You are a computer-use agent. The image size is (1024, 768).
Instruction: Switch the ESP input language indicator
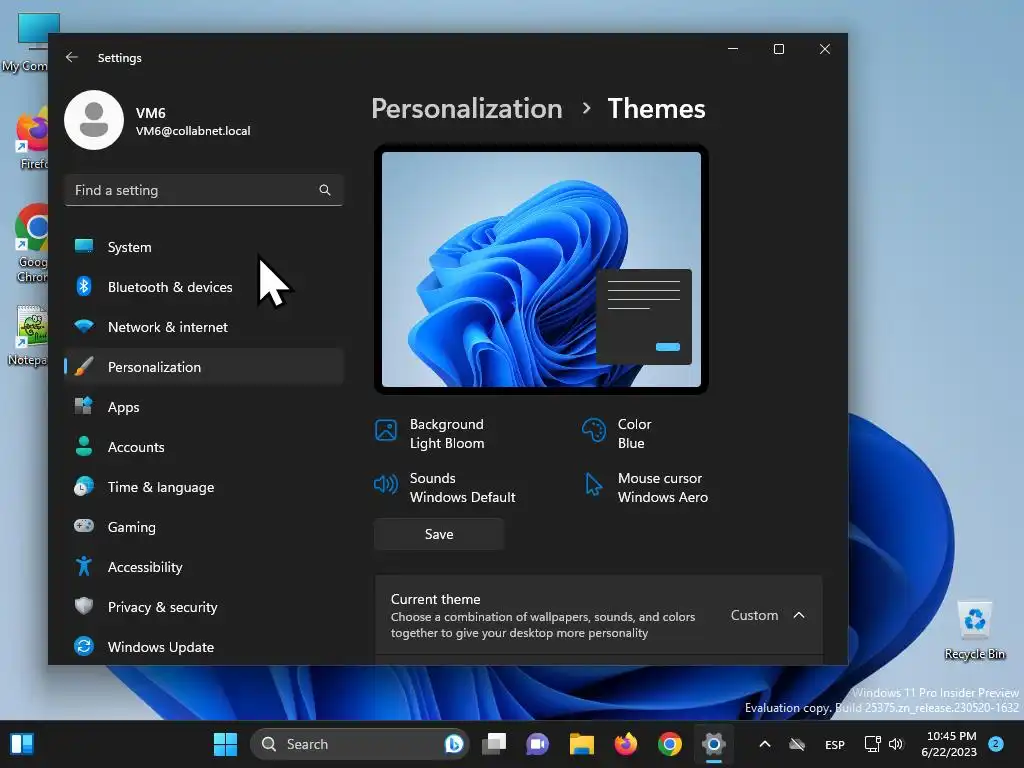[835, 744]
